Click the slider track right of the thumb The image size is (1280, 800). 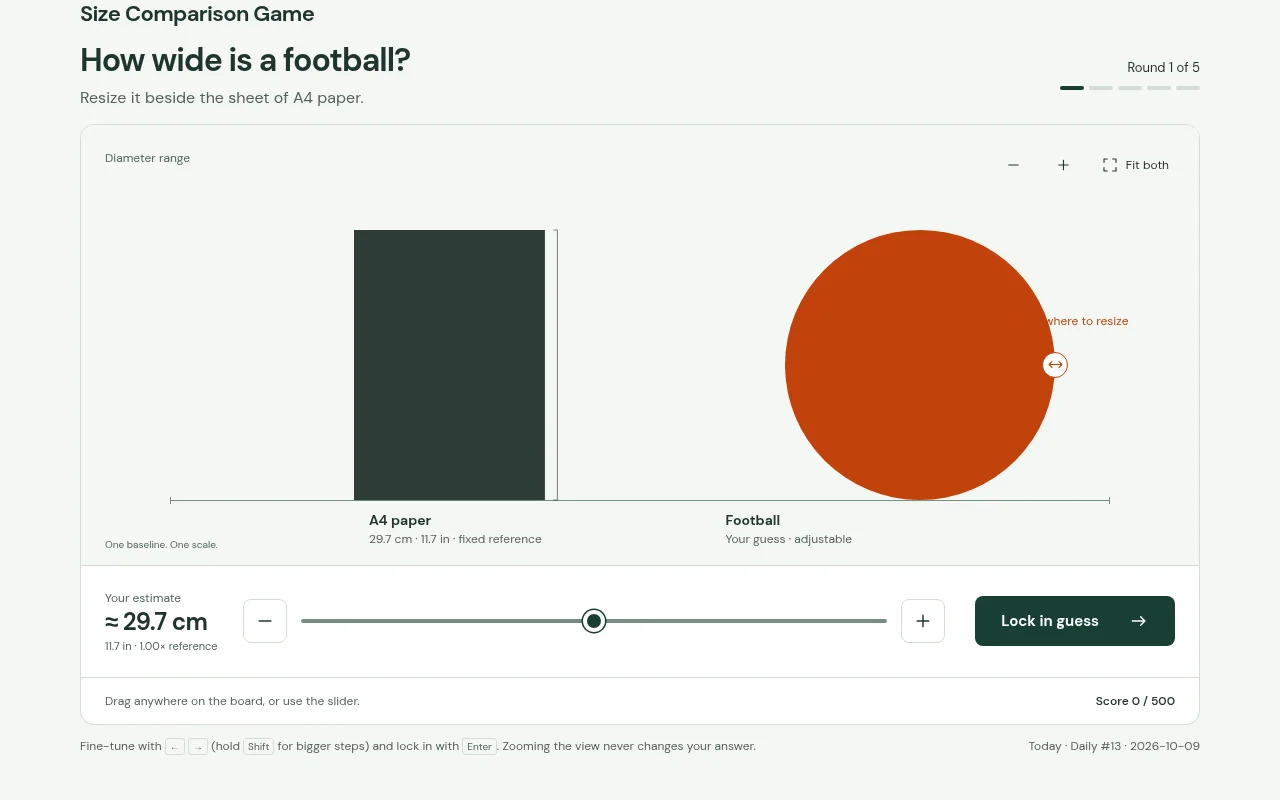click(x=746, y=621)
